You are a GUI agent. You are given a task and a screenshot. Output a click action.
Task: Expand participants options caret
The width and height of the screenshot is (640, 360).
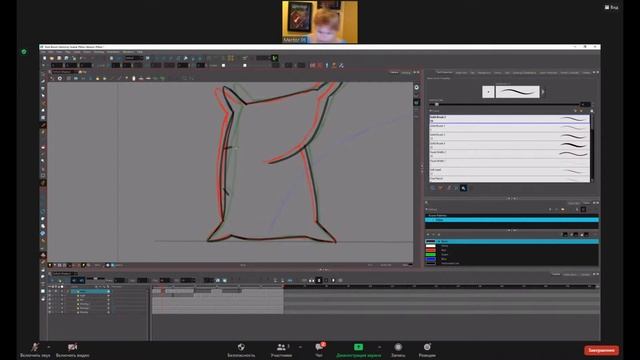click(x=300, y=347)
